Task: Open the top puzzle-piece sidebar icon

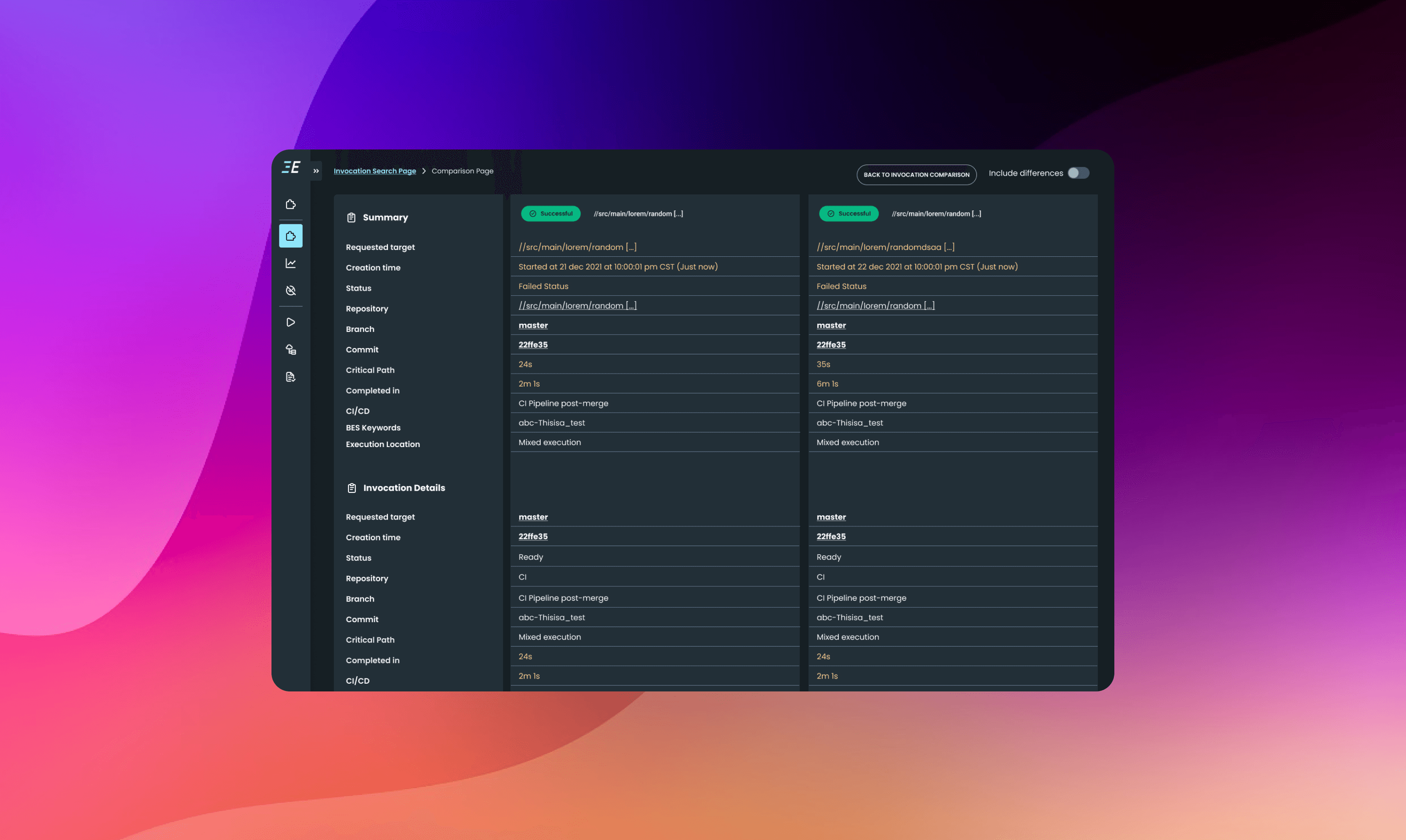Action: coord(290,204)
